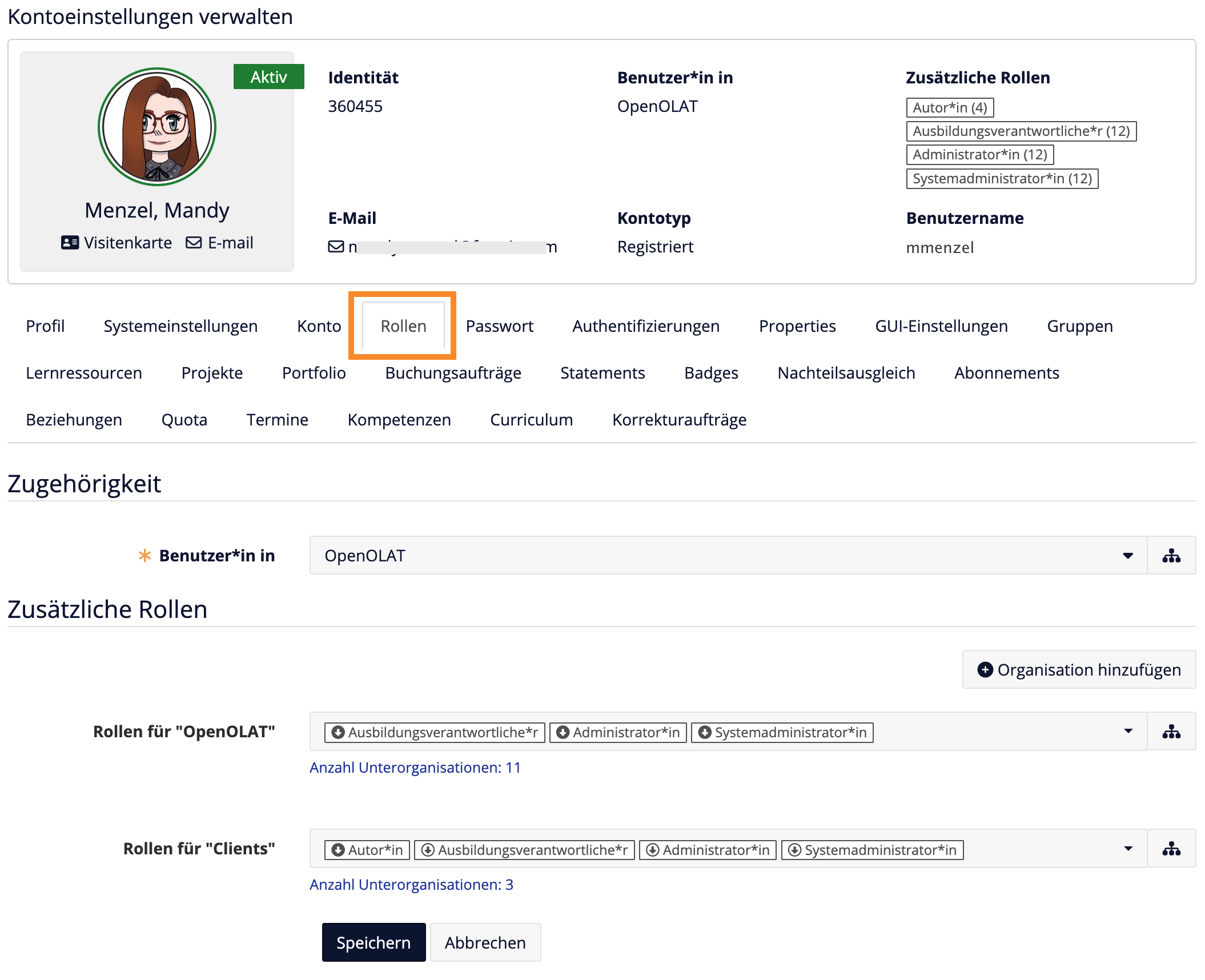The image size is (1205, 980).
Task: Open the Buchungsaufträge tab
Action: pyautogui.click(x=453, y=373)
